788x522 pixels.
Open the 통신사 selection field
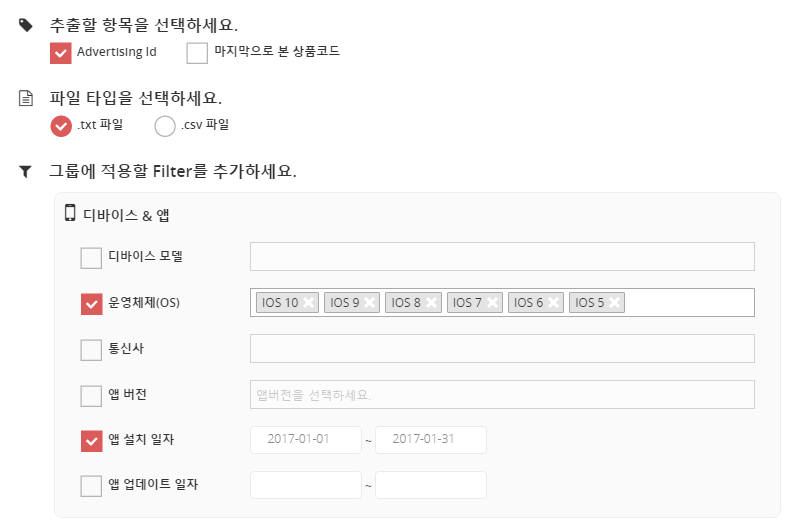[501, 349]
